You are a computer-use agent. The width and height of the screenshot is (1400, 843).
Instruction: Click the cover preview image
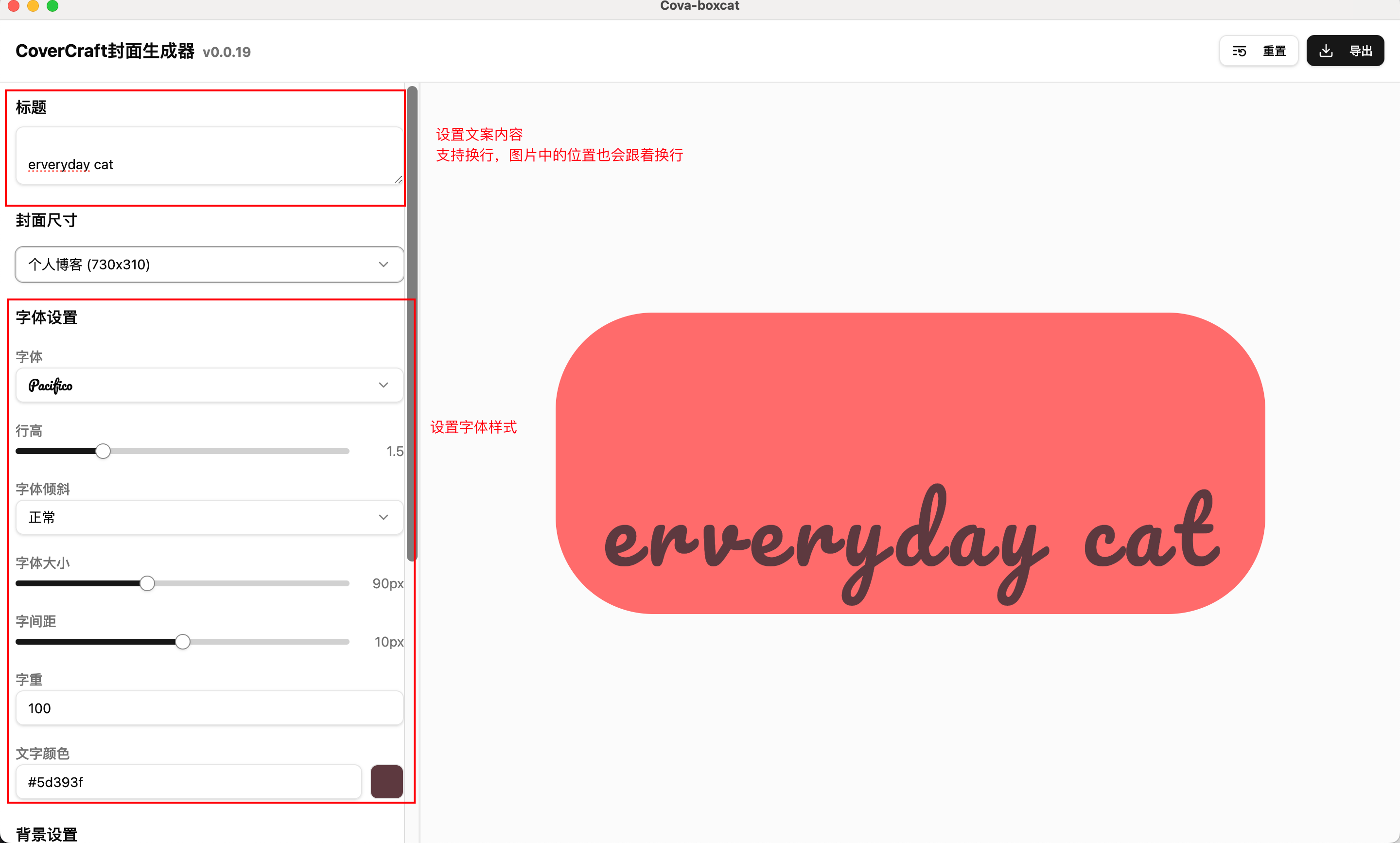[910, 463]
